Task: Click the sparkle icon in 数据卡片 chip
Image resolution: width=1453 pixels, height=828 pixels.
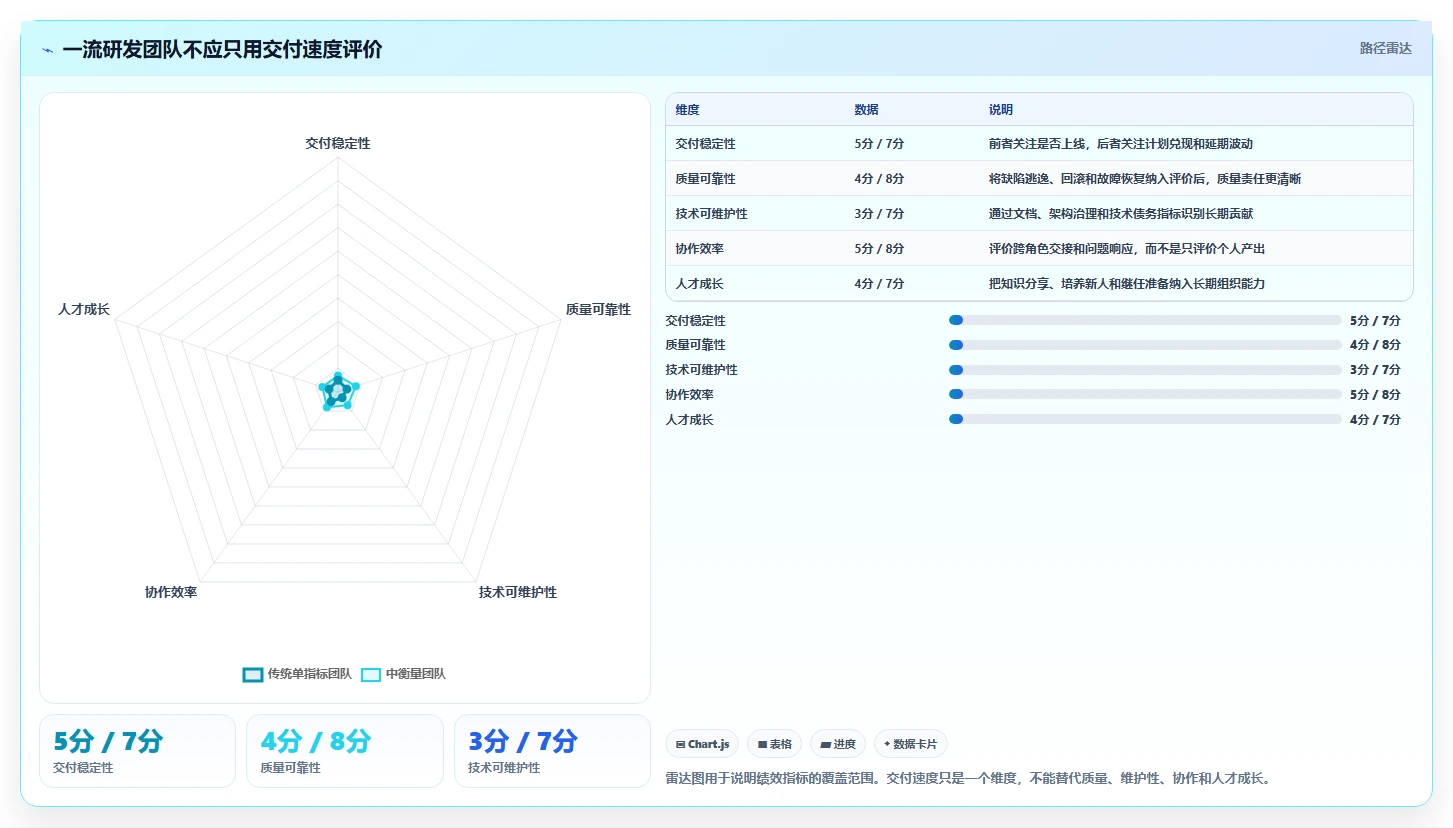Action: pyautogui.click(x=887, y=744)
